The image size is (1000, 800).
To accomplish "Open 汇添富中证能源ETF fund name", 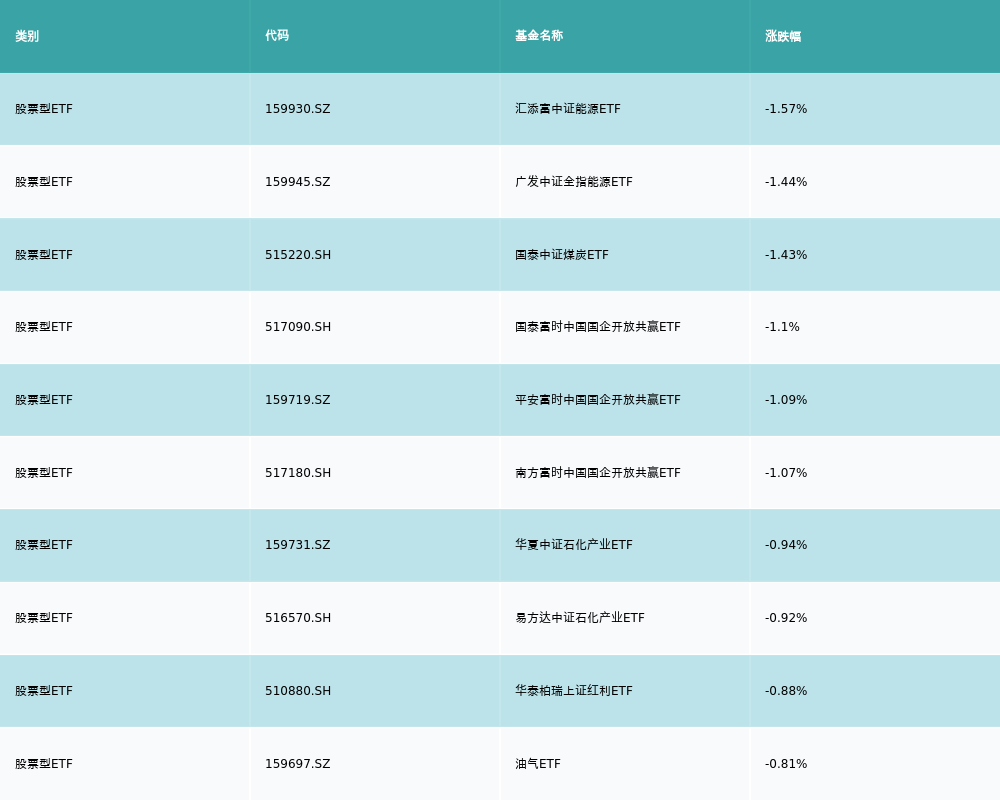I will click(x=567, y=109).
